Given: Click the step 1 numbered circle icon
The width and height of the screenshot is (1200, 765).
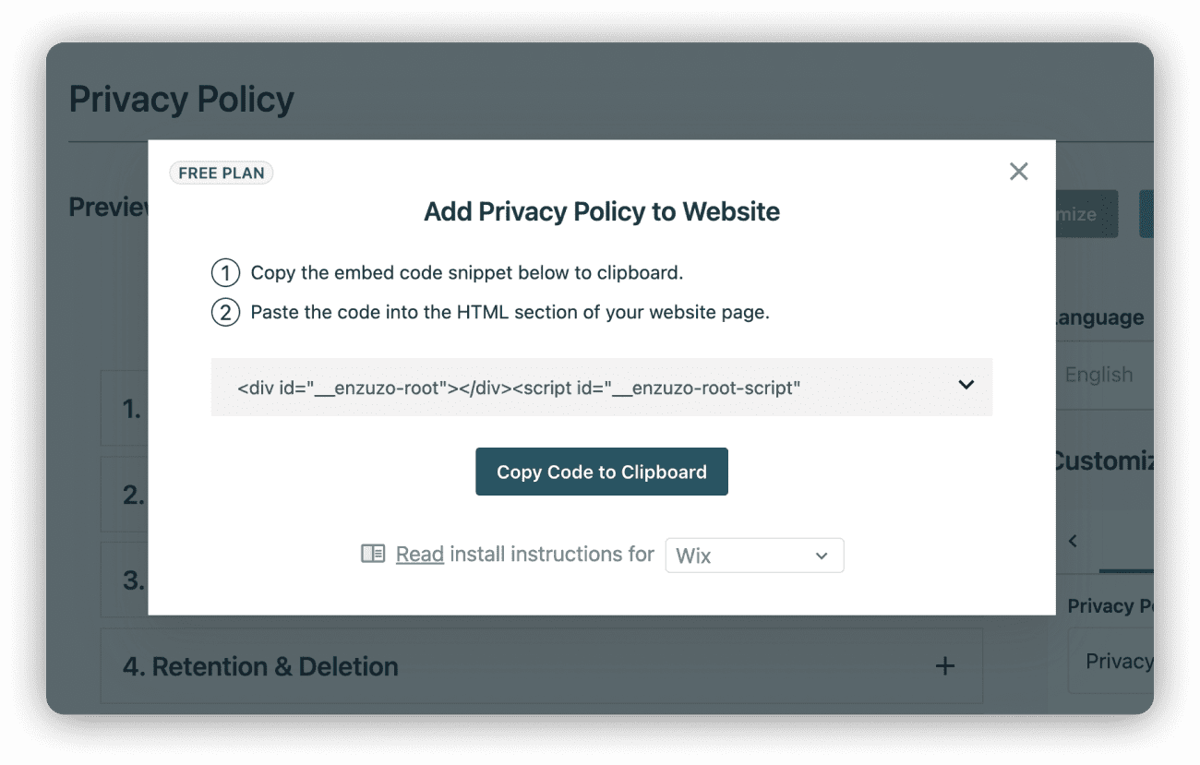Looking at the screenshot, I should pyautogui.click(x=225, y=272).
